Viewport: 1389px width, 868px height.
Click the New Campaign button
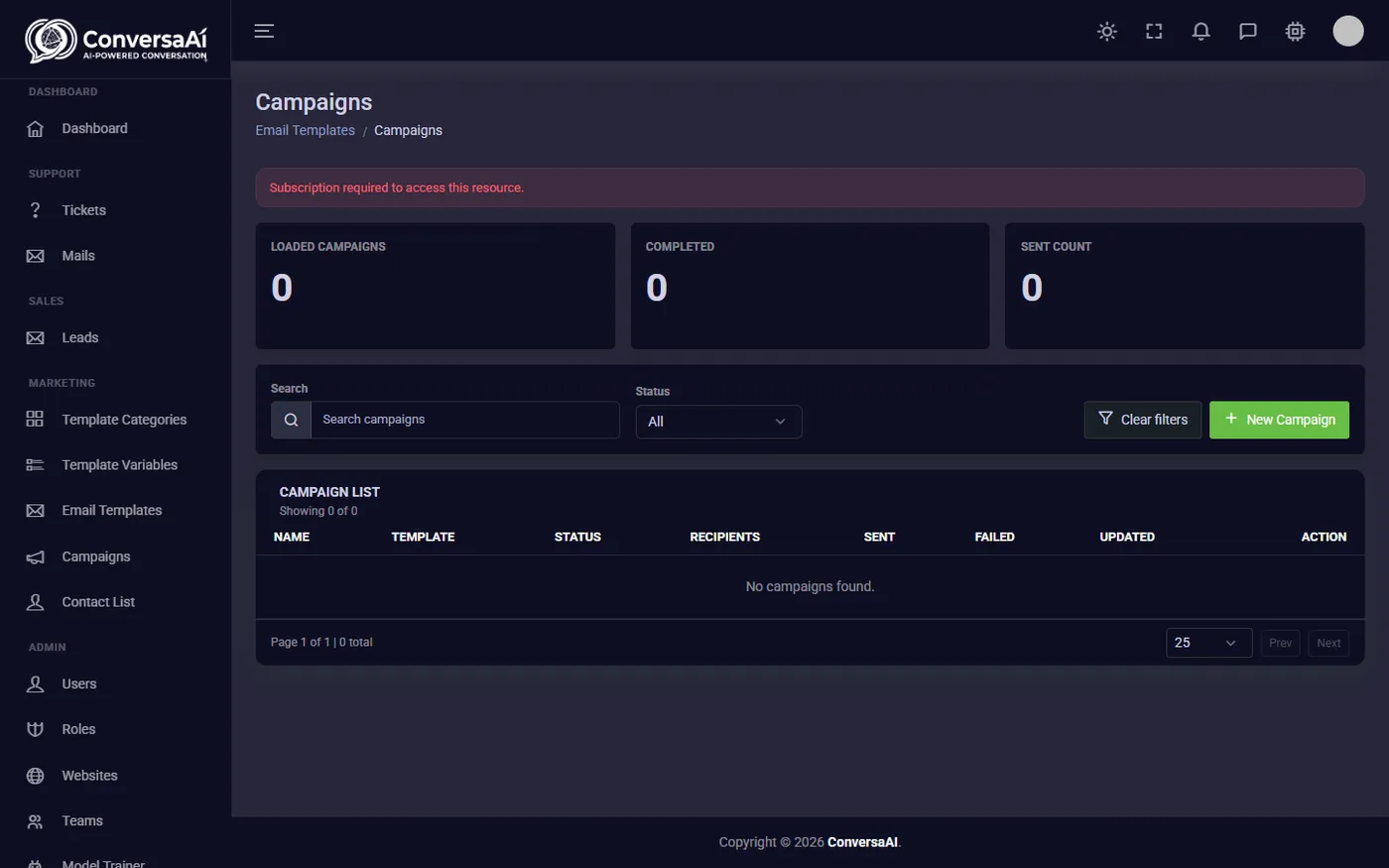[x=1279, y=420]
